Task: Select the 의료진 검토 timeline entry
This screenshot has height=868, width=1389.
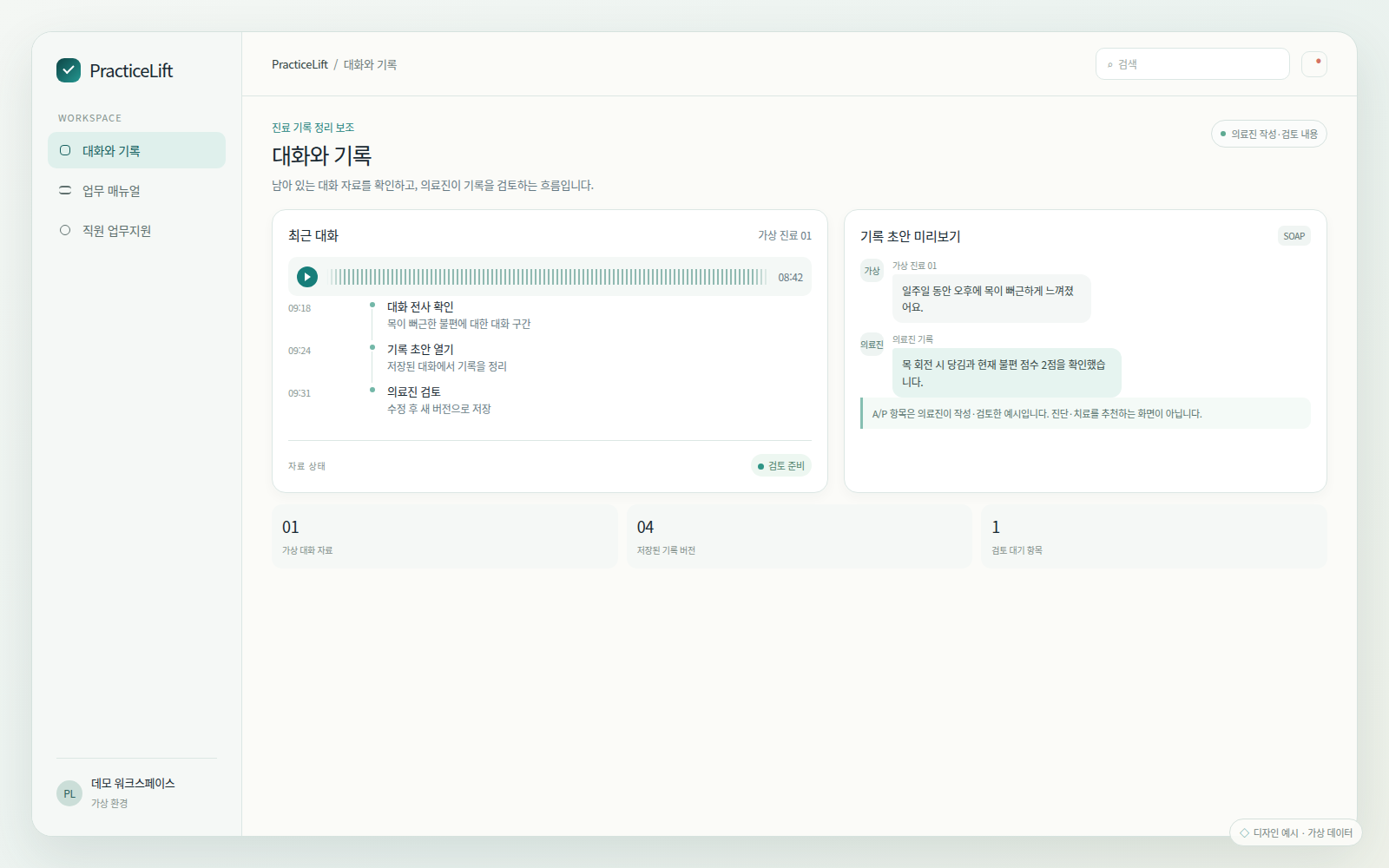Action: coord(439,399)
